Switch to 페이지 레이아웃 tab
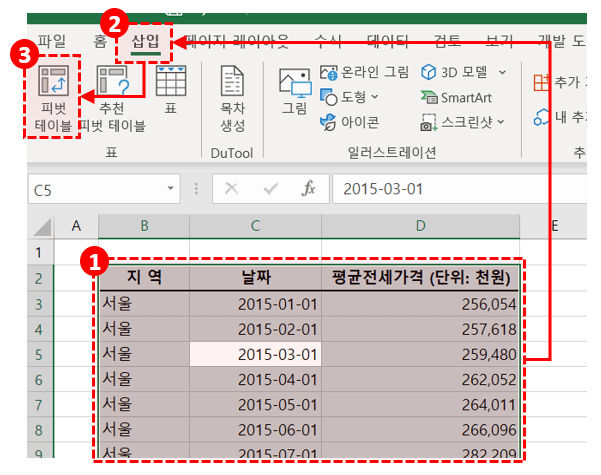The height and width of the screenshot is (475, 601). (237, 41)
